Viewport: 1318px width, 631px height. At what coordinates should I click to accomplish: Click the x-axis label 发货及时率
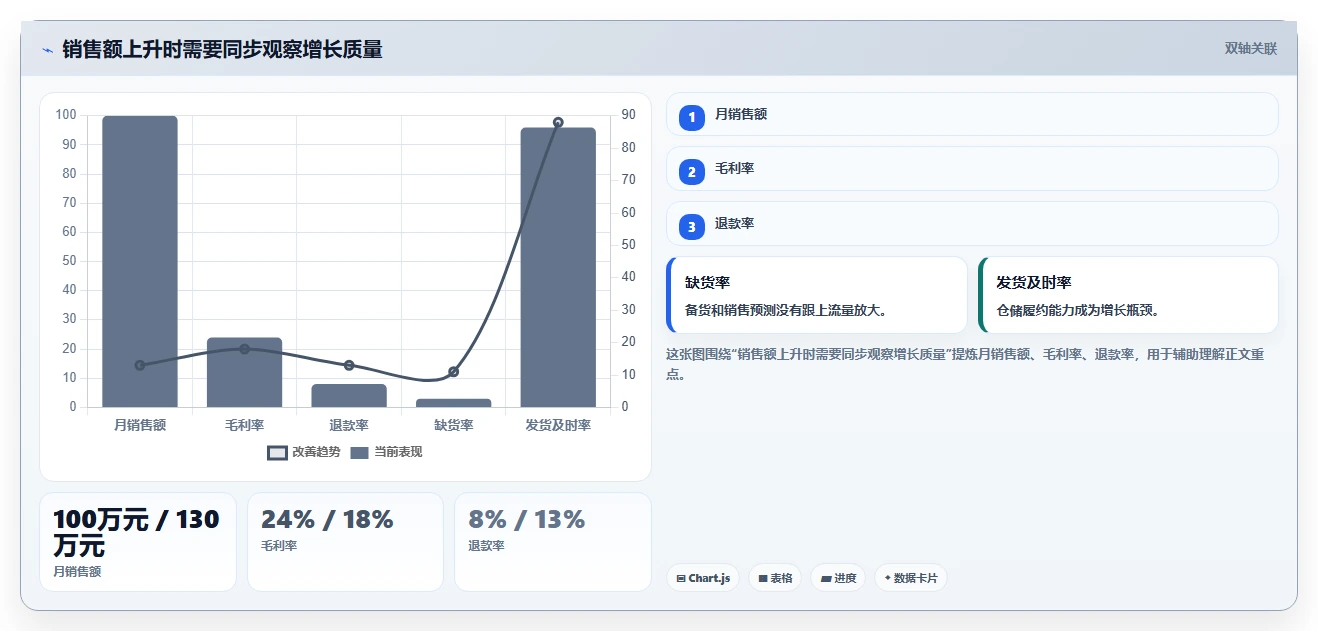[558, 425]
